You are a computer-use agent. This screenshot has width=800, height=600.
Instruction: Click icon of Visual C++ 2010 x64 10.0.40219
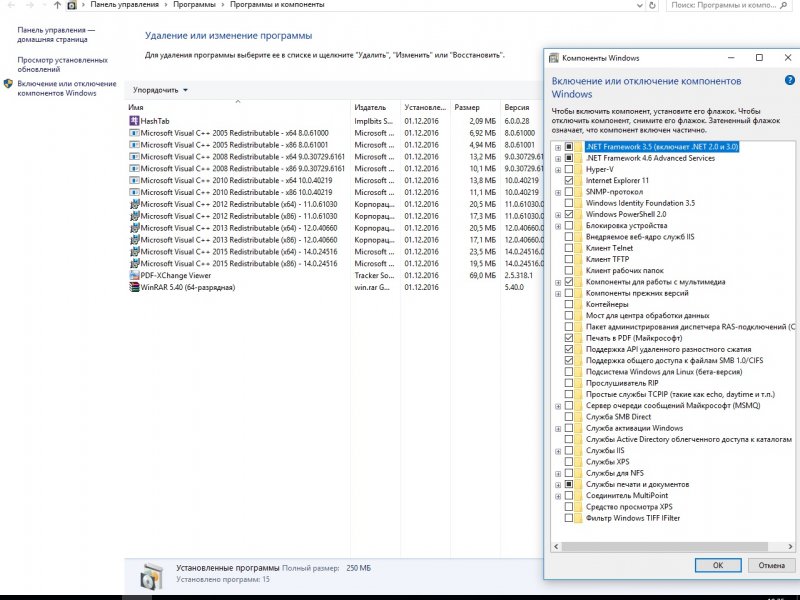tap(134, 180)
